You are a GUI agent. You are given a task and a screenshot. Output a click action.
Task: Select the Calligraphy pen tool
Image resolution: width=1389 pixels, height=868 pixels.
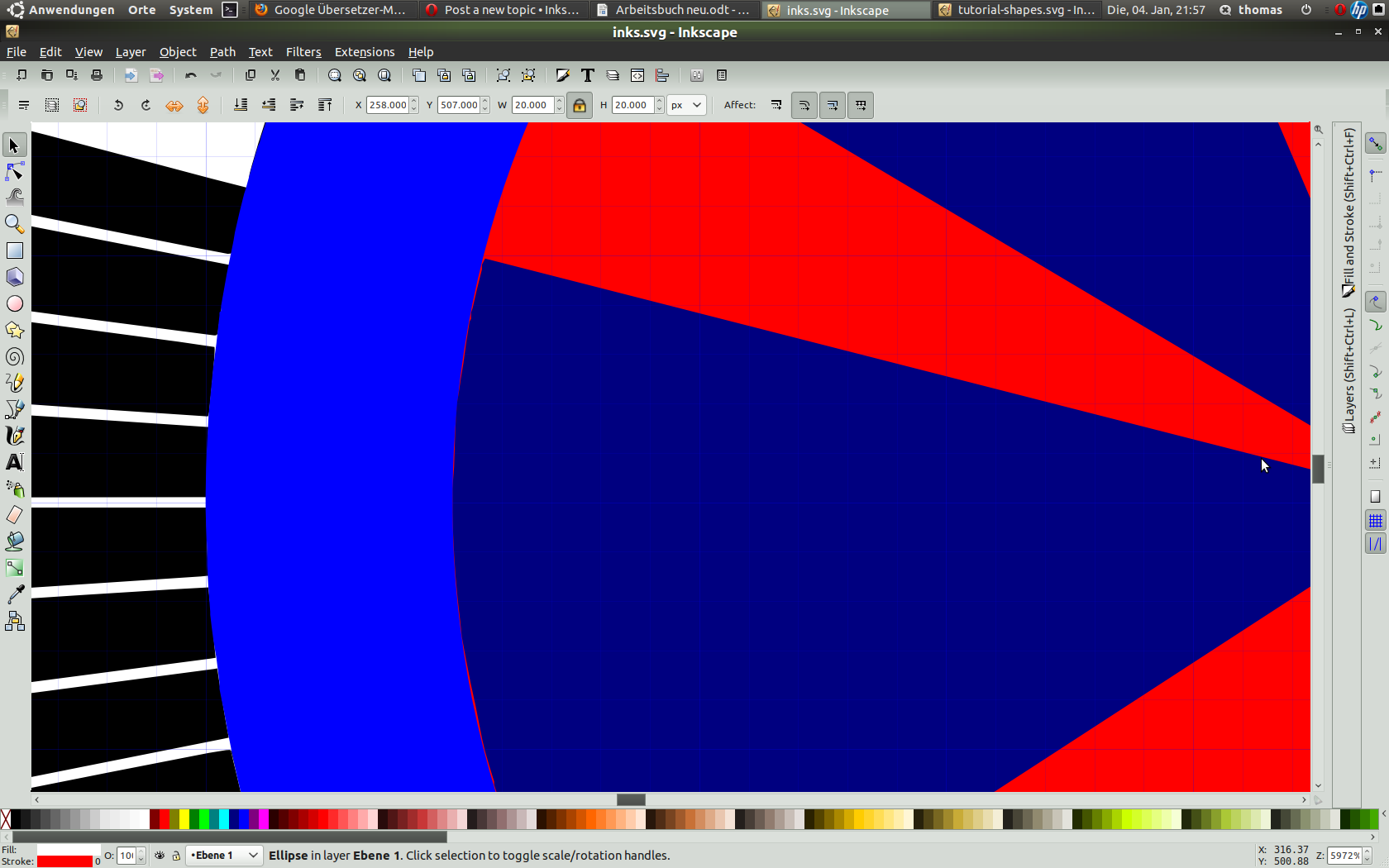click(15, 436)
